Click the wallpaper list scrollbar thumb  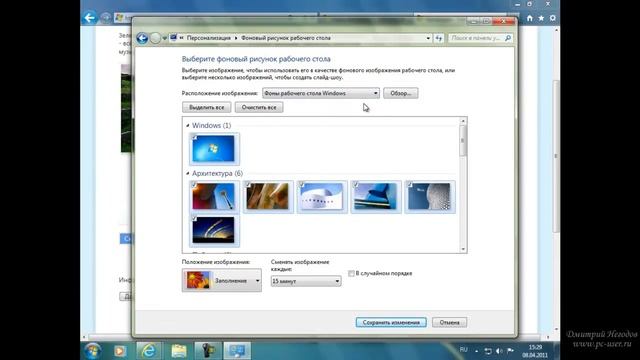coord(463,141)
